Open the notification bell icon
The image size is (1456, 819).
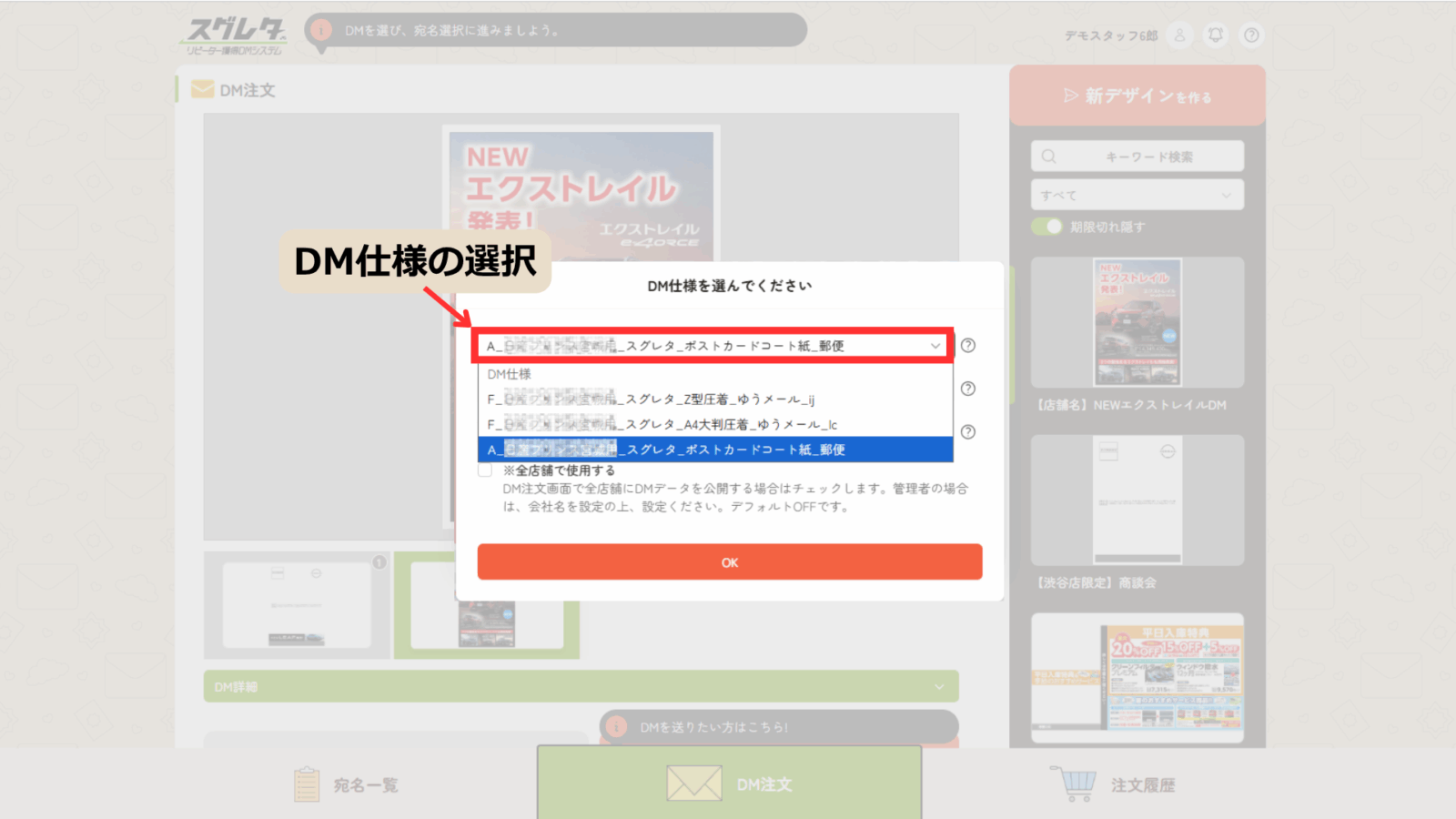[x=1216, y=35]
